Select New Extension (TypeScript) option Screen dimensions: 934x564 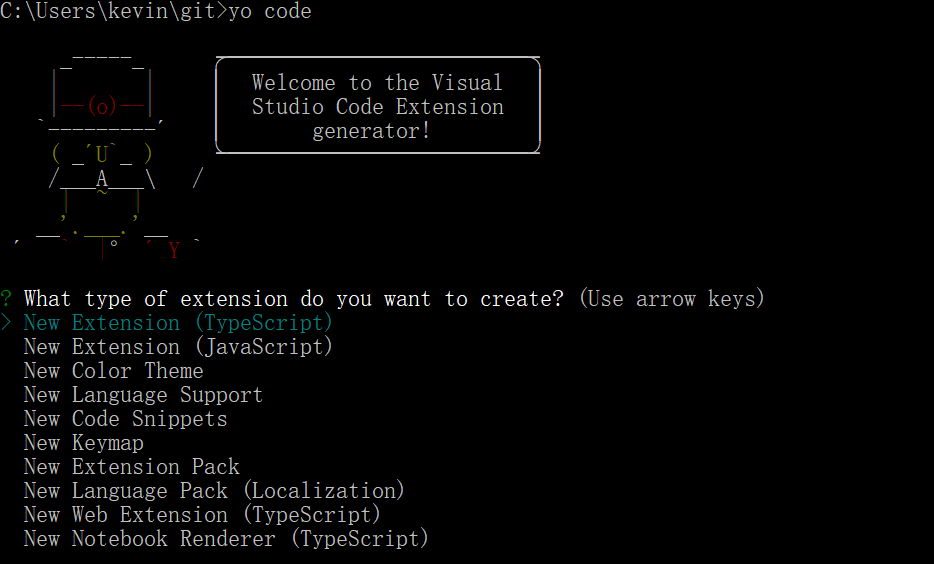click(178, 323)
